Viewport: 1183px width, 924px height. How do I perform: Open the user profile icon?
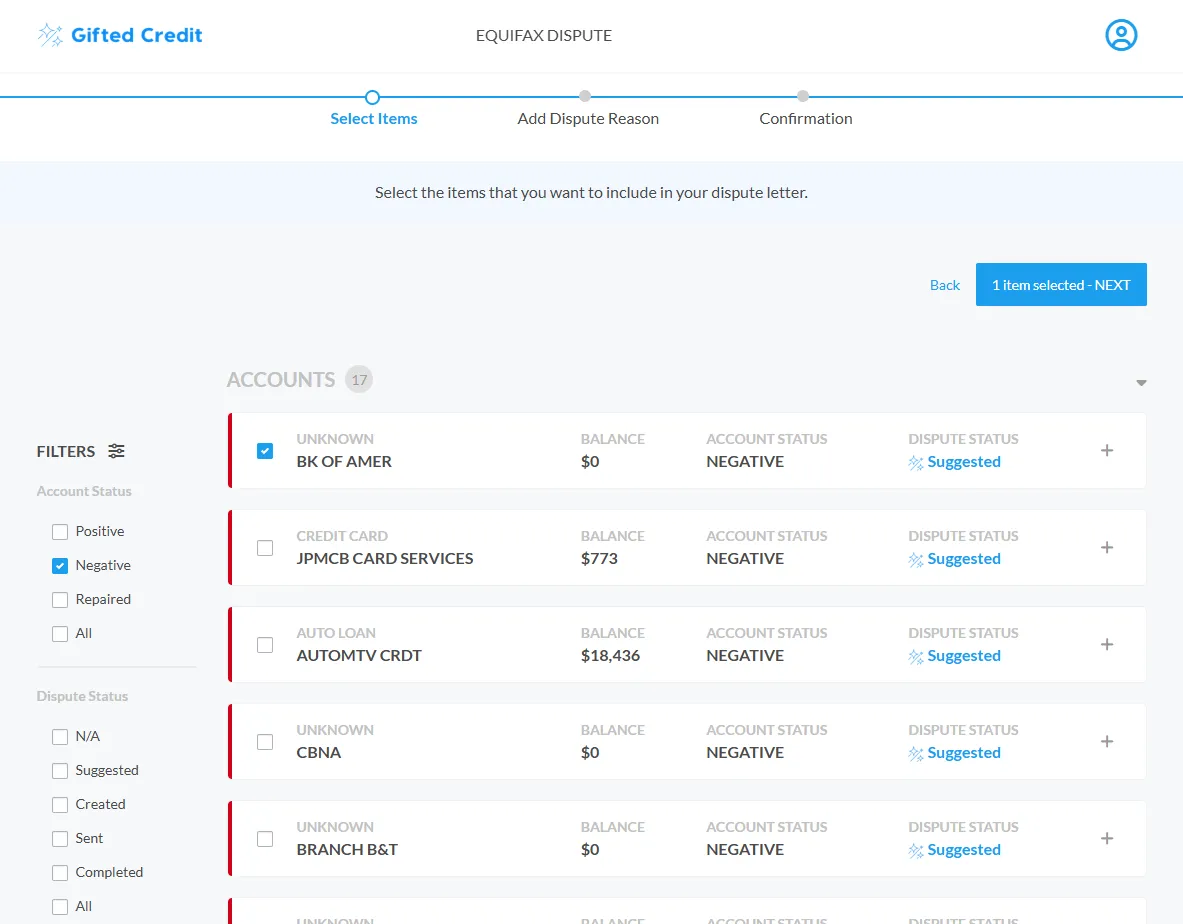coord(1121,35)
